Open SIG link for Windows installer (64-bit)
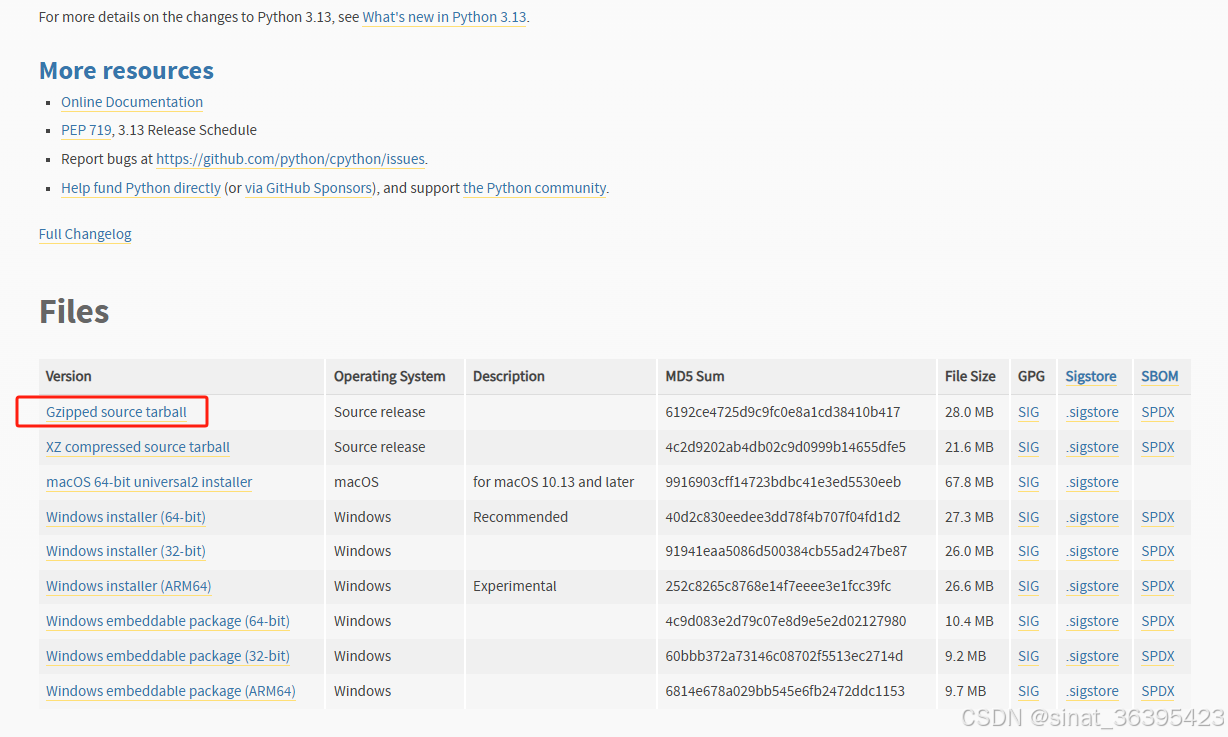1228x737 pixels. tap(1029, 517)
